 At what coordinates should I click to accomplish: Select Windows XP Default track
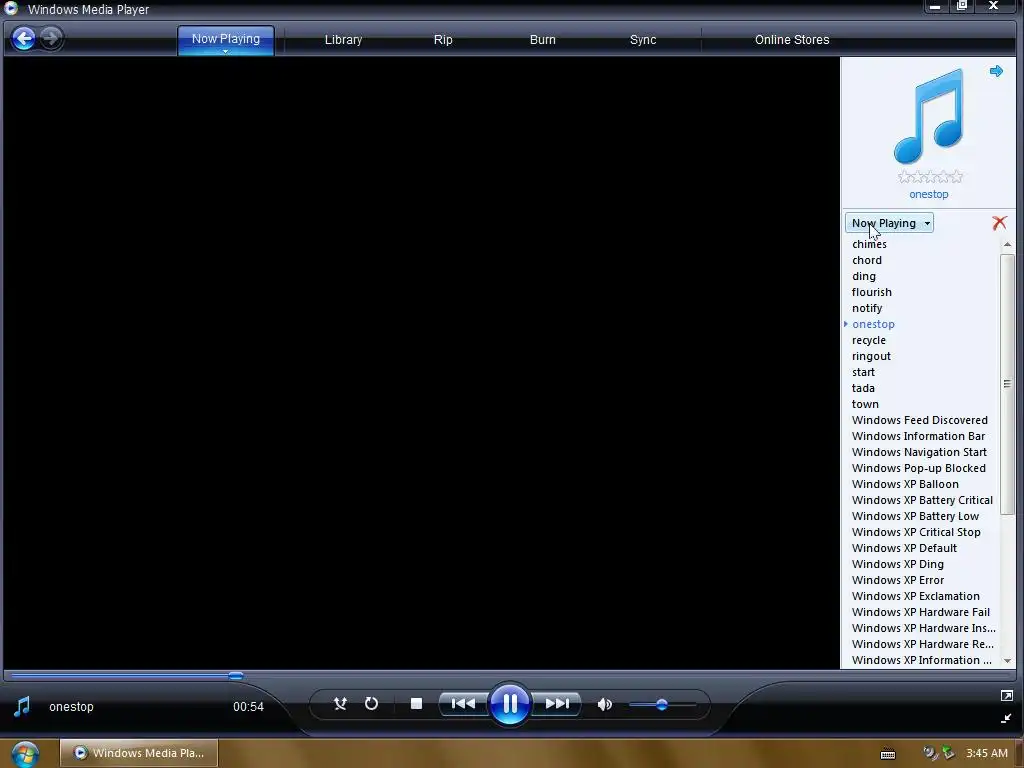[904, 548]
